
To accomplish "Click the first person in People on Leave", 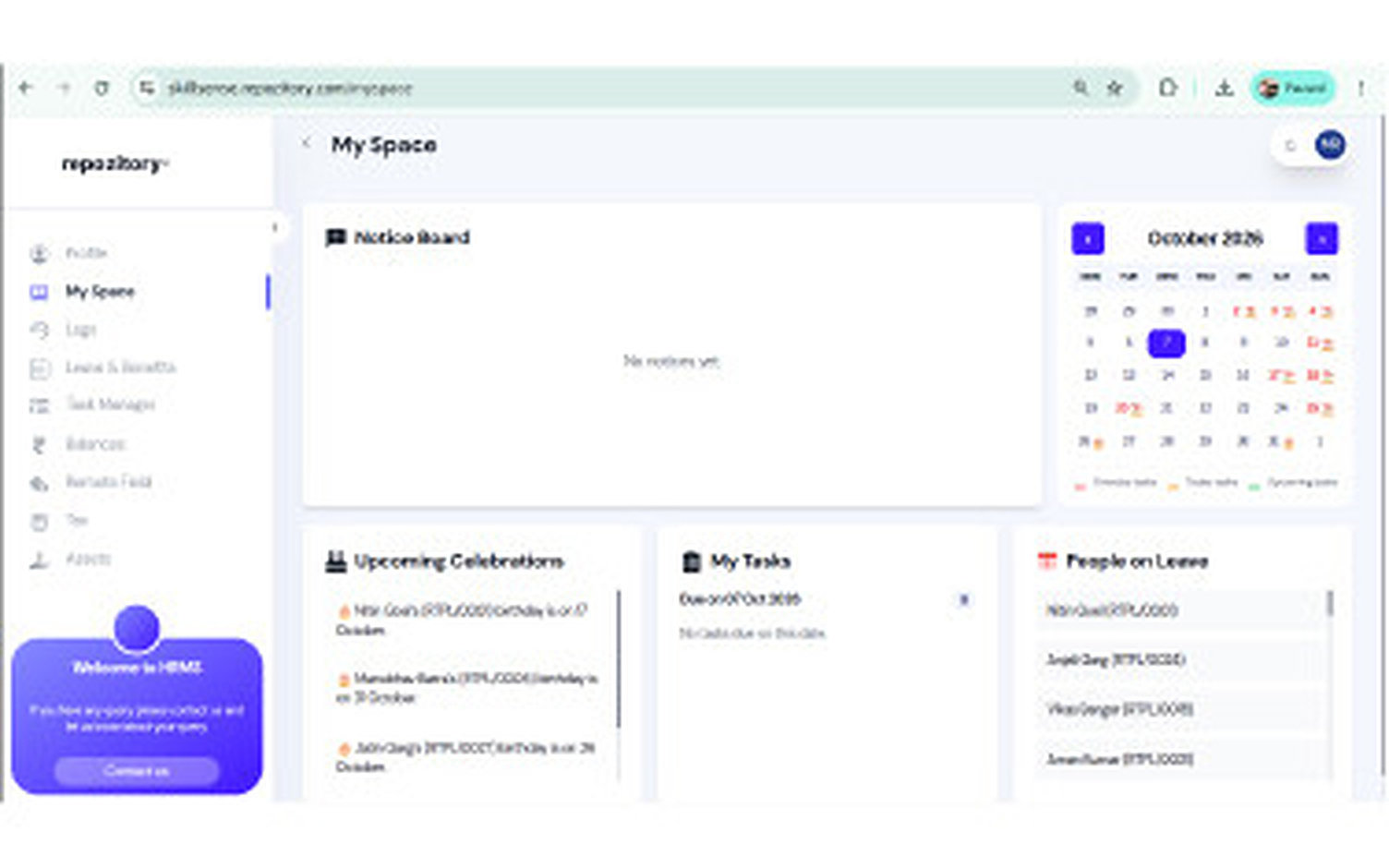I will click(x=1178, y=611).
